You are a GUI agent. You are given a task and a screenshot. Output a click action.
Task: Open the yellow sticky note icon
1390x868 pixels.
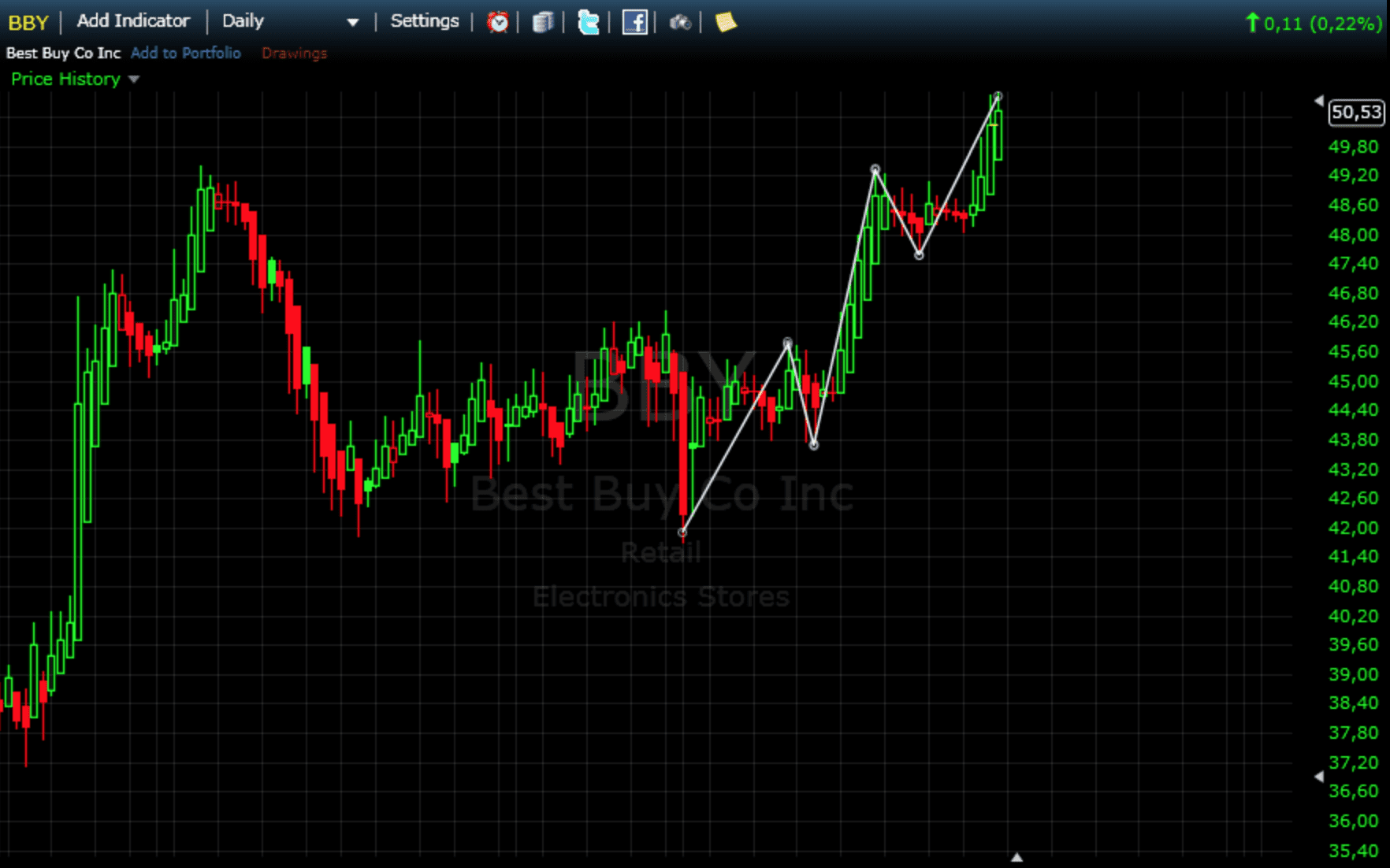click(x=726, y=22)
